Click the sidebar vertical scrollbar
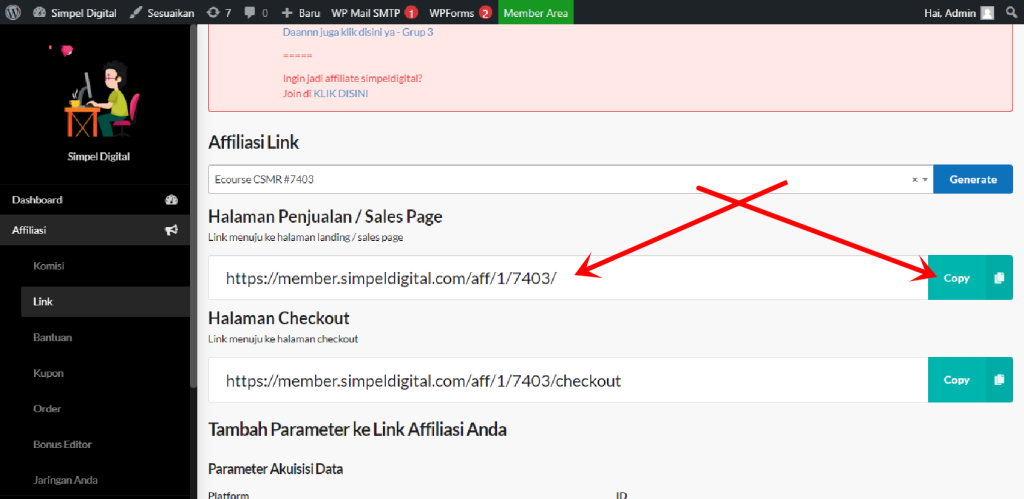The image size is (1024, 499). click(x=193, y=206)
